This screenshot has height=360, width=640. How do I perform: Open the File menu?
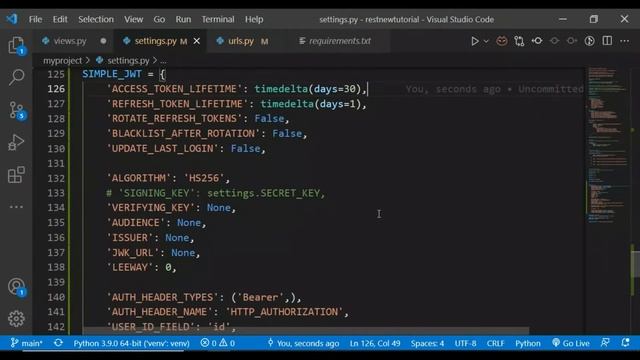36,19
